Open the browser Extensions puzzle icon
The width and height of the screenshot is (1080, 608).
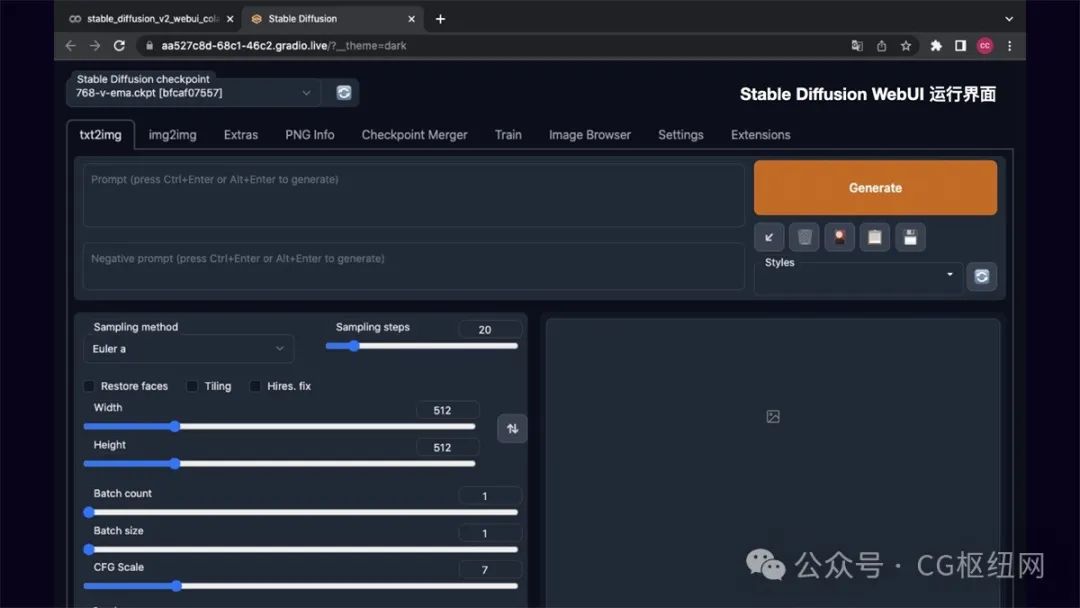[x=935, y=45]
